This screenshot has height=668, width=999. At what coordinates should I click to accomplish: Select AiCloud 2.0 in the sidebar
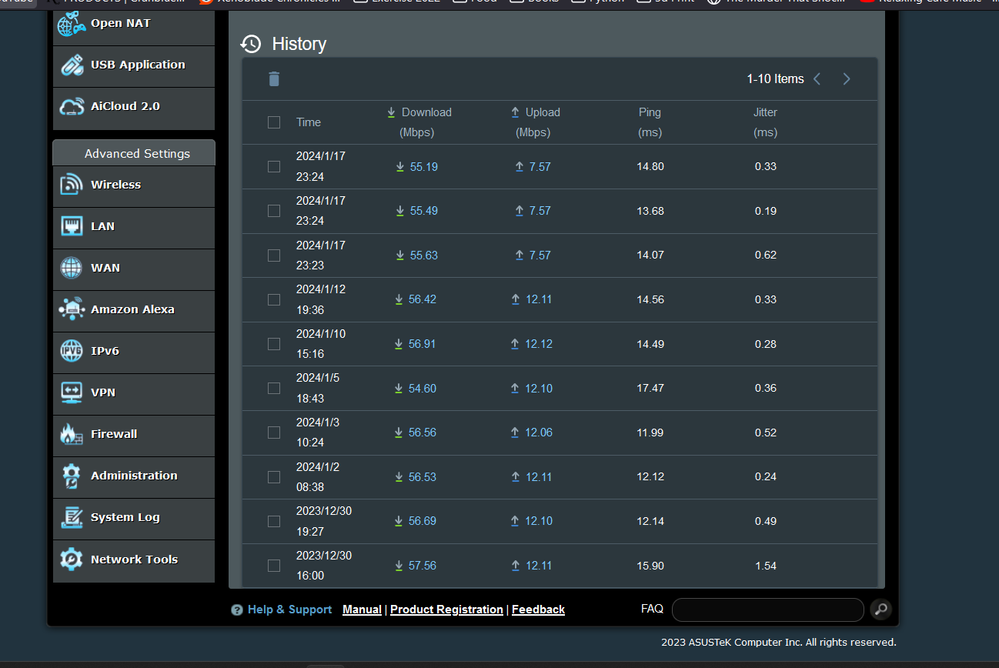tap(125, 106)
